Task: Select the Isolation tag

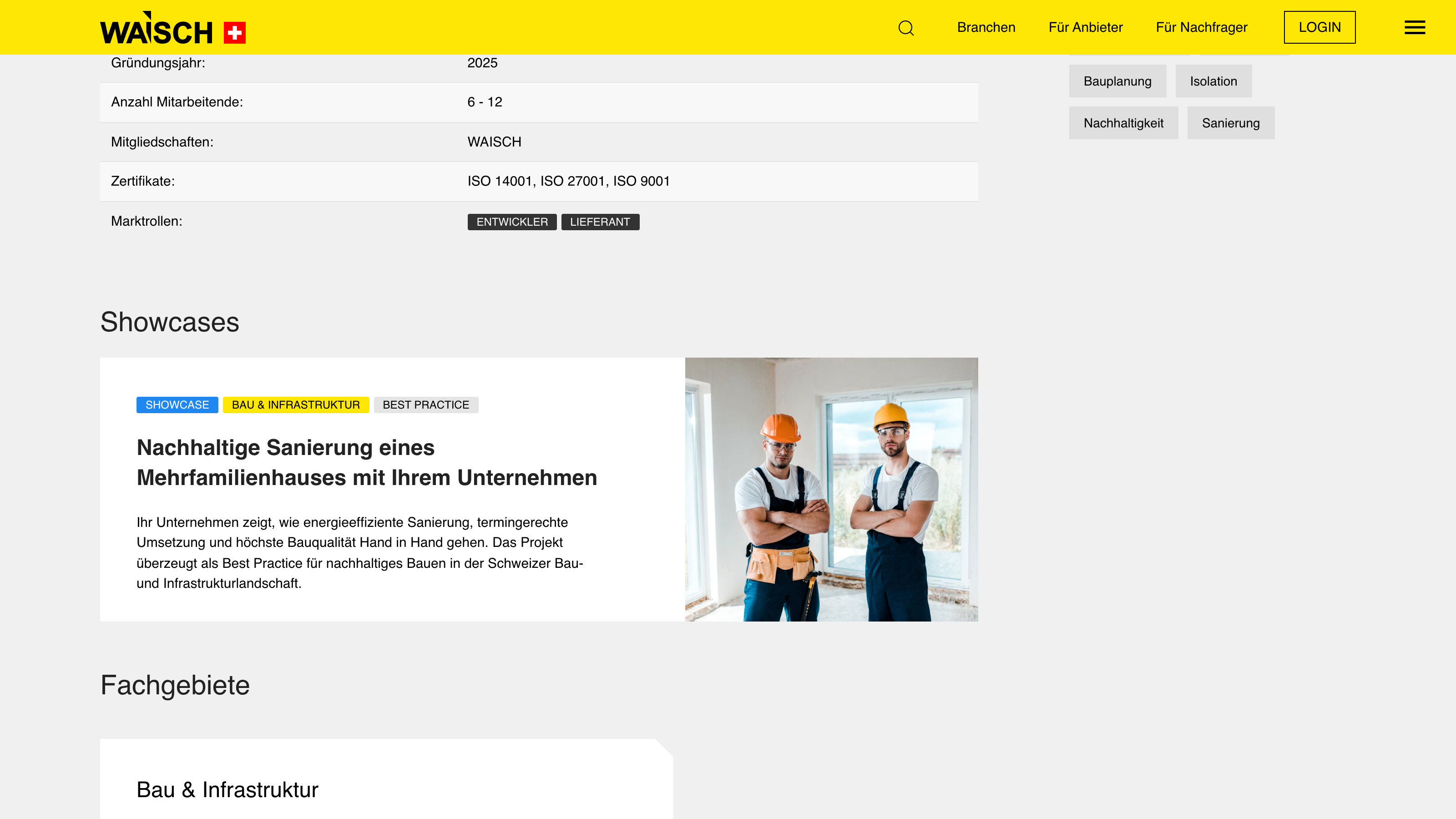Action: 1213,81
